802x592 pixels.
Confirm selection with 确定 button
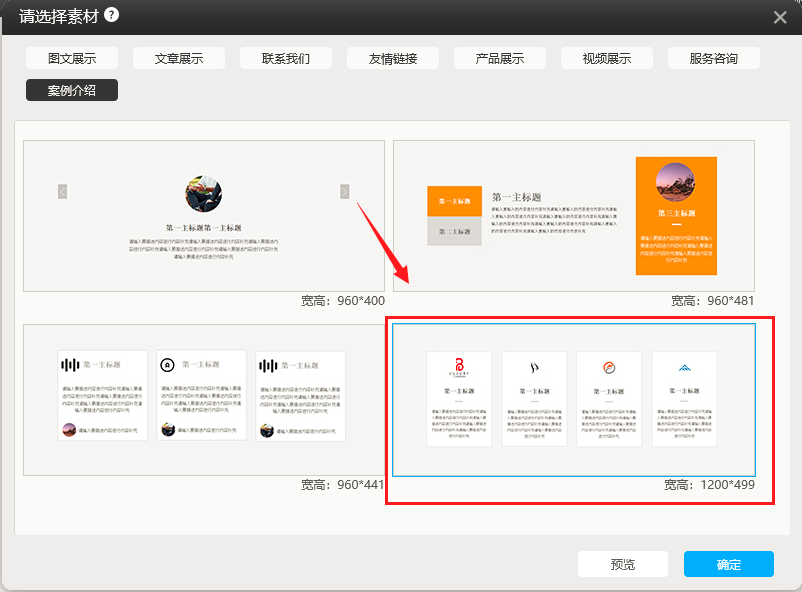click(728, 564)
